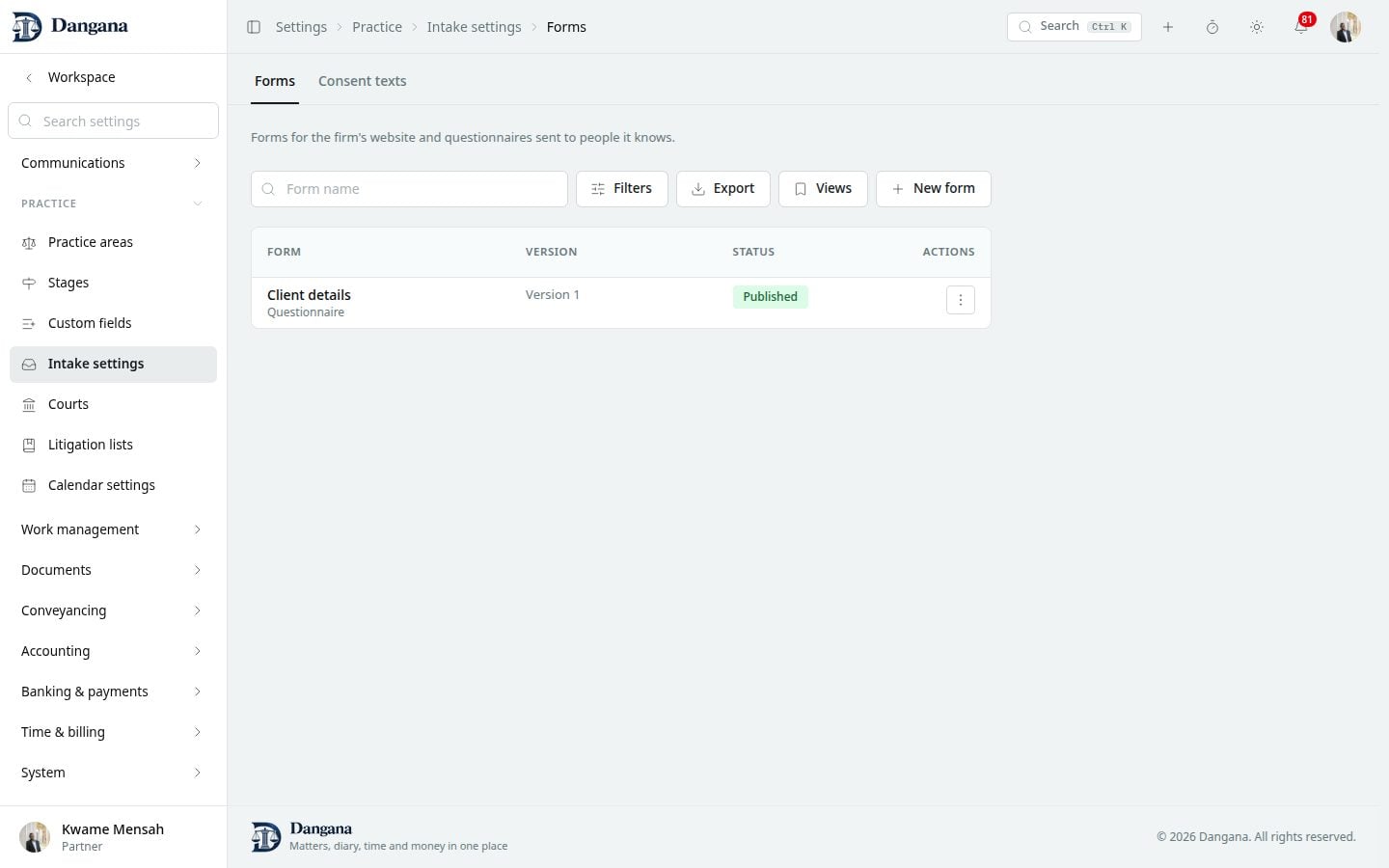Open the Client details form
Viewport: 1389px width, 868px height.
pos(309,295)
